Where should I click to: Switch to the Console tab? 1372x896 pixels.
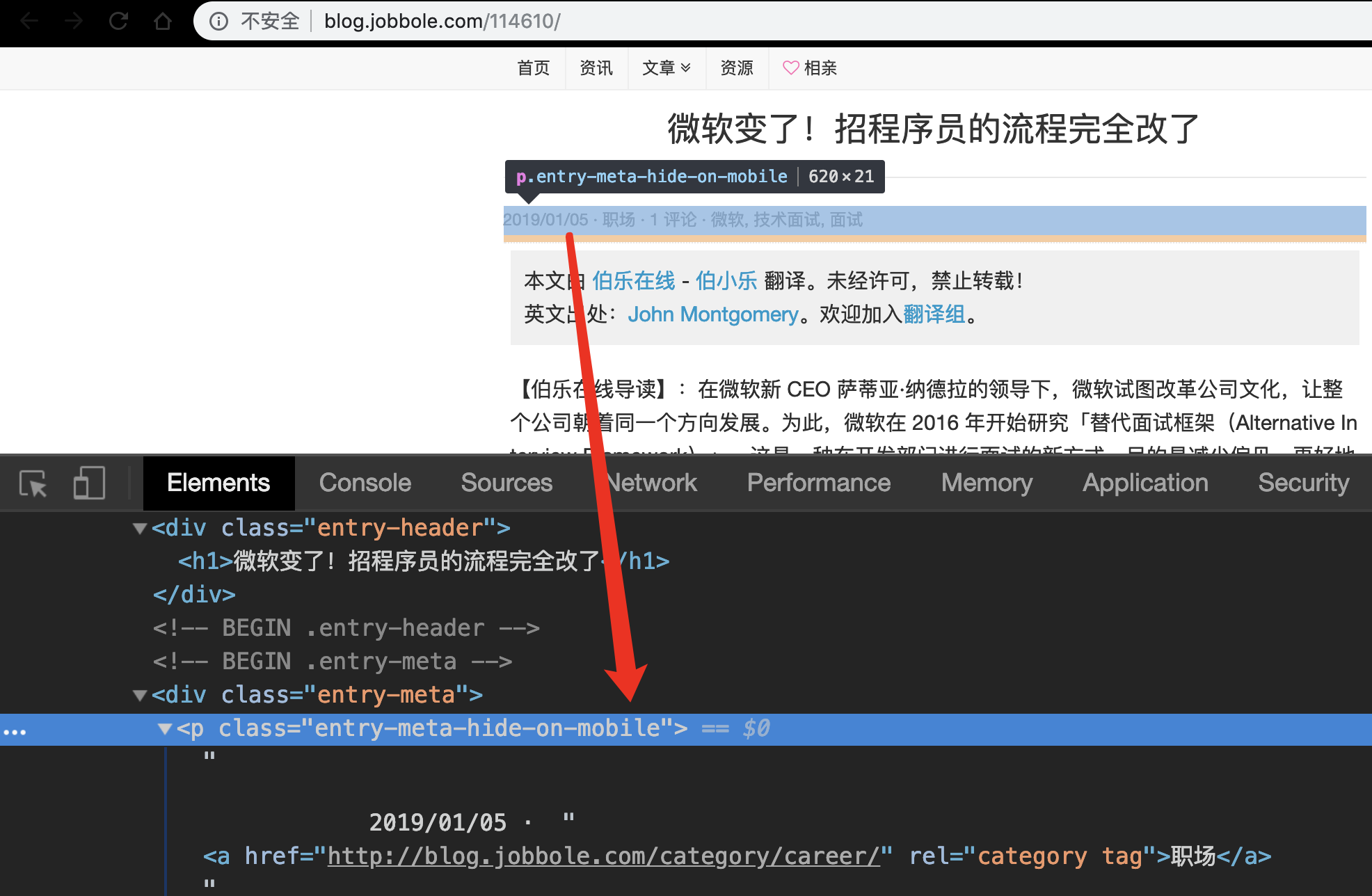coord(365,483)
